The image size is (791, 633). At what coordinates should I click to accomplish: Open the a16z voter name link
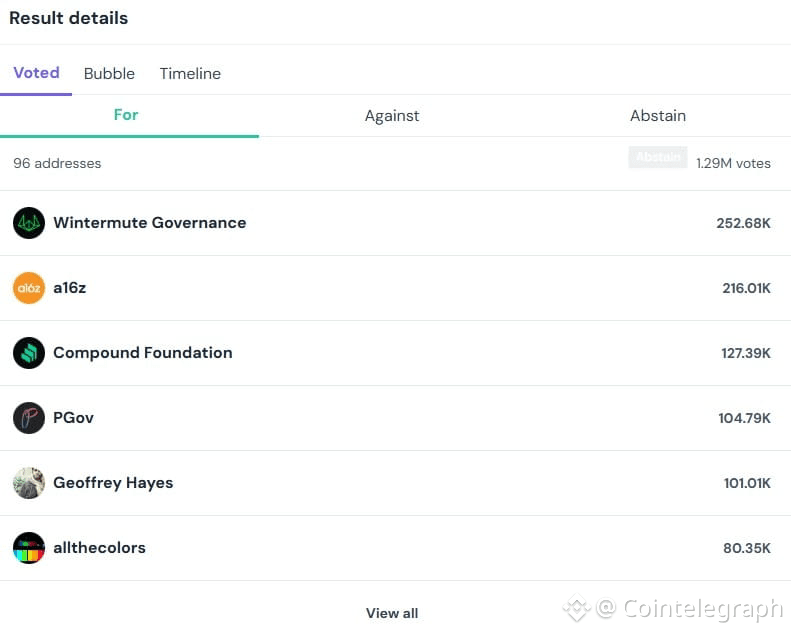[x=70, y=288]
